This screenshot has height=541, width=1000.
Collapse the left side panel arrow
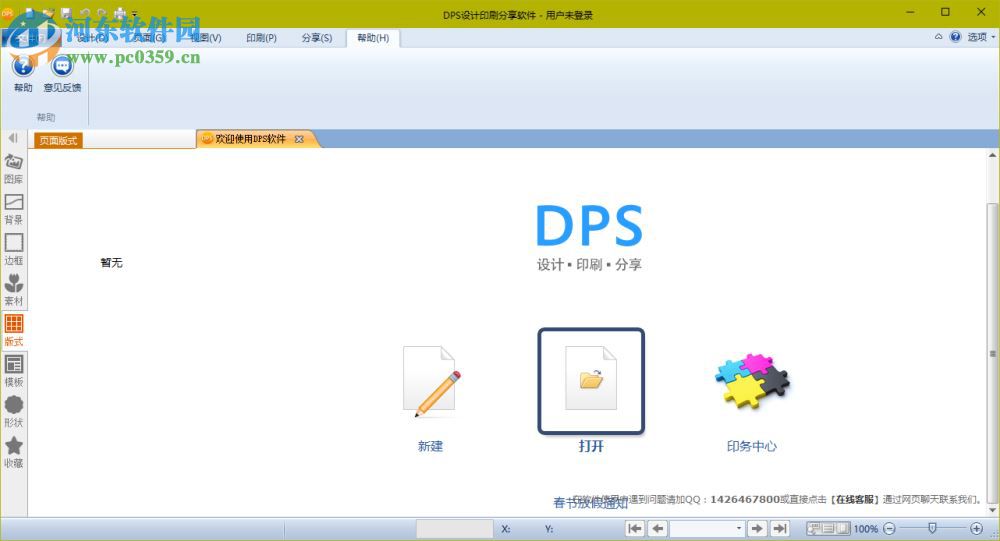[x=13, y=138]
